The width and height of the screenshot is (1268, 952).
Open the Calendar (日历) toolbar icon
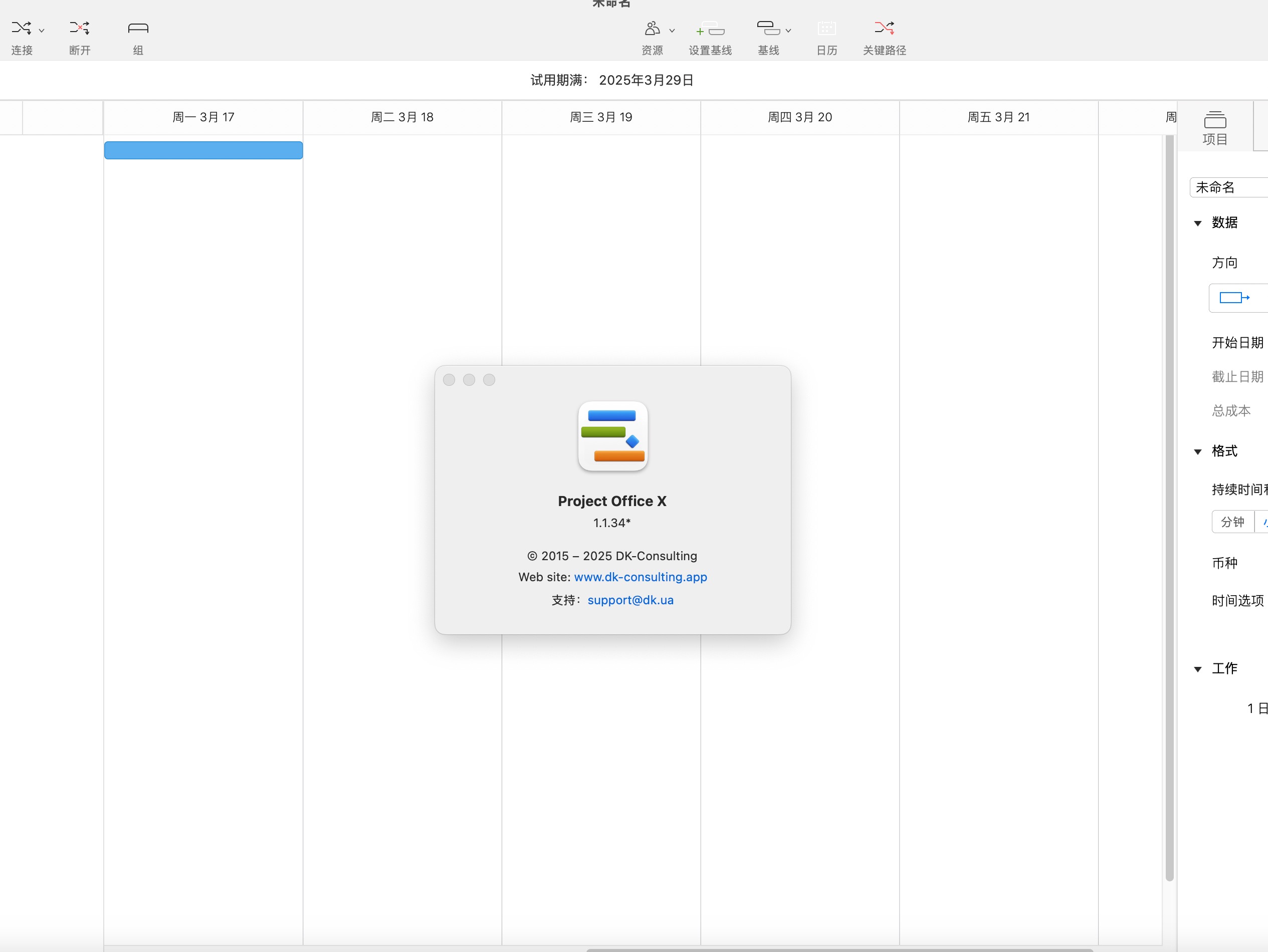[826, 28]
